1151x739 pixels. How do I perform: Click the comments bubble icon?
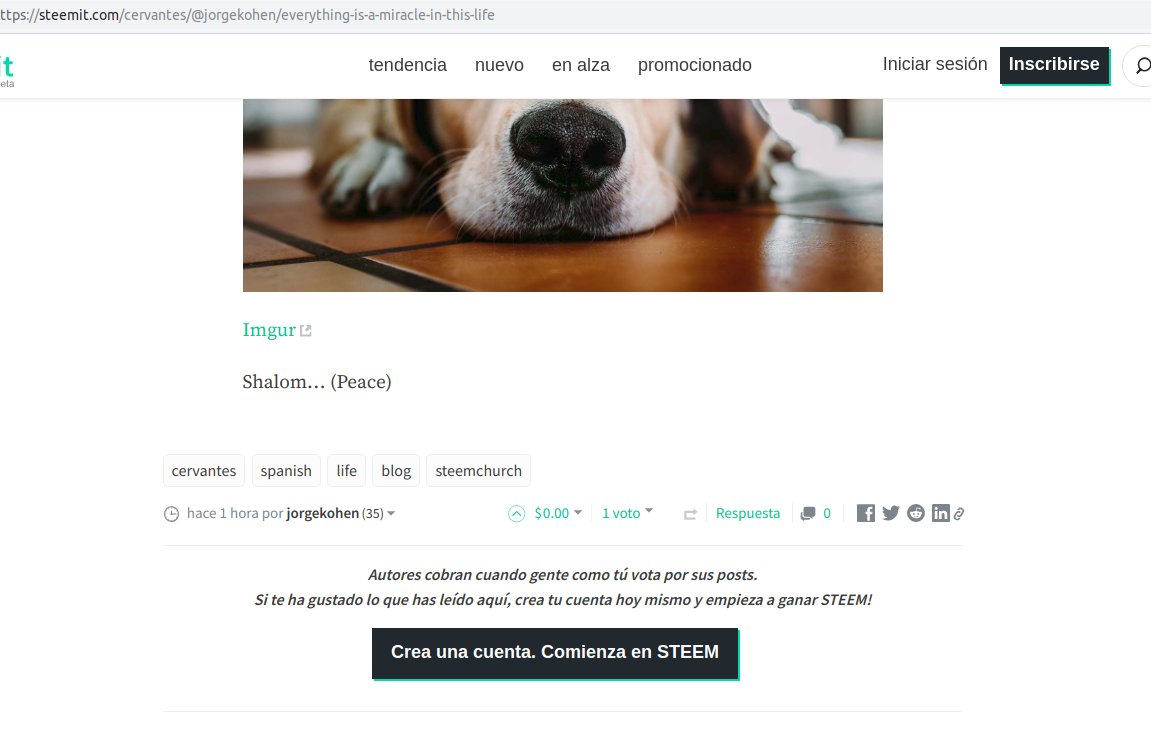click(807, 514)
